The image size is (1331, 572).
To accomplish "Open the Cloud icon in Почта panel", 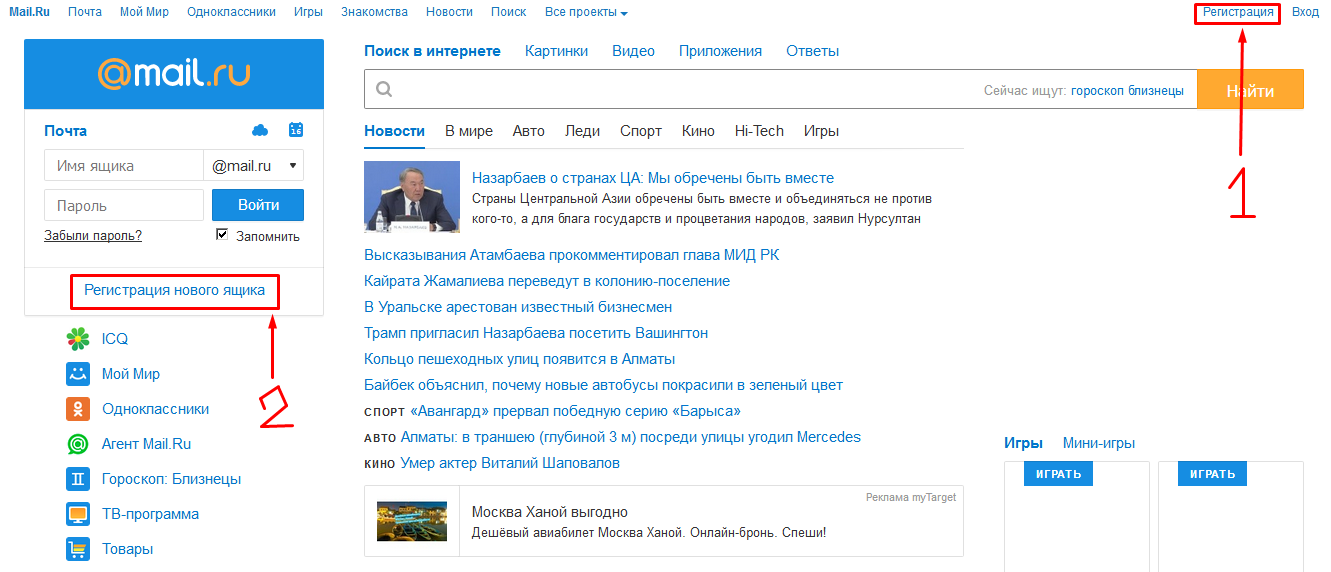I will tap(260, 130).
